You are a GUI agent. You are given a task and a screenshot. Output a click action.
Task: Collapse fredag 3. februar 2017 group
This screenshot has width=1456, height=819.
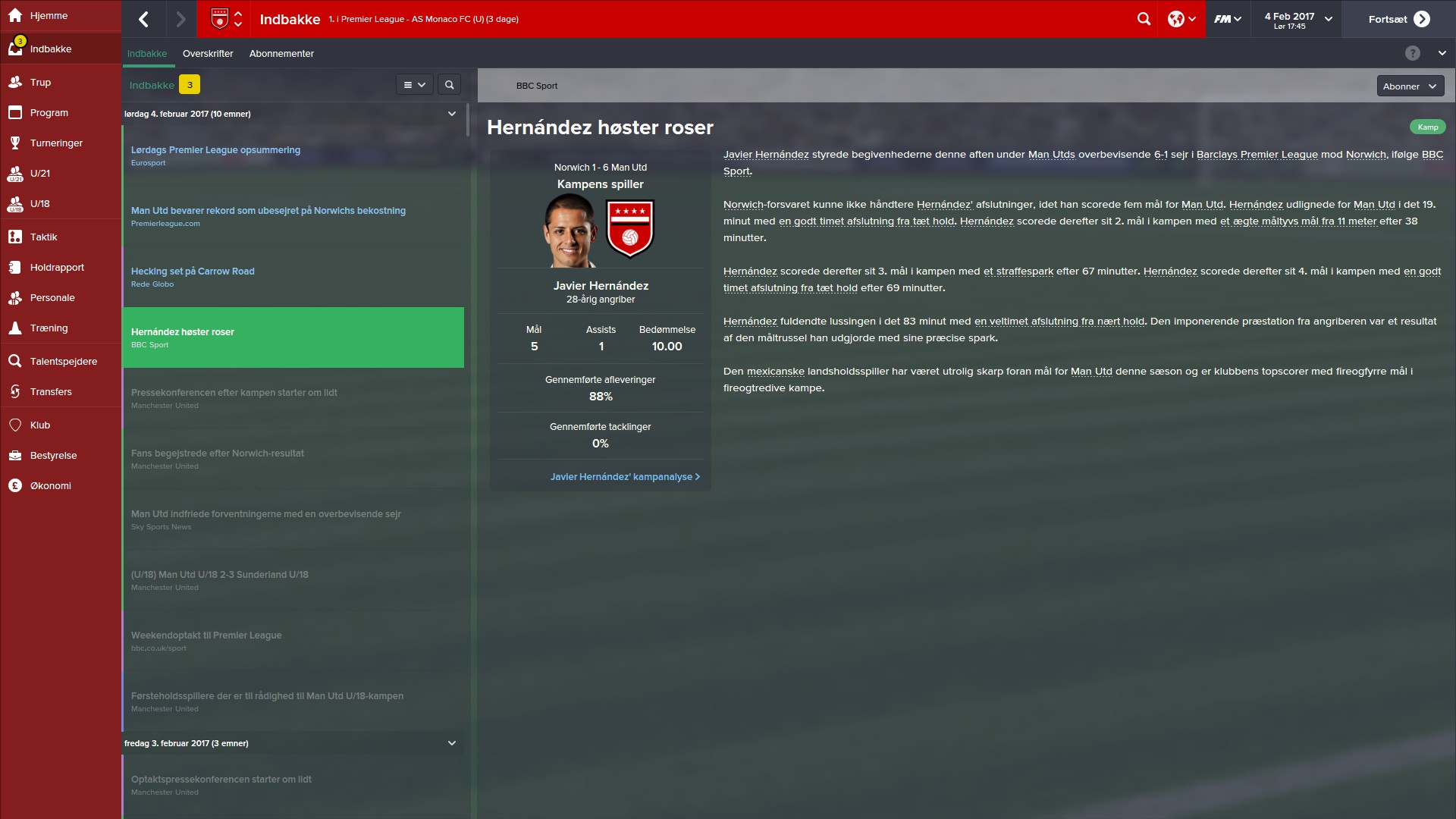coord(452,743)
